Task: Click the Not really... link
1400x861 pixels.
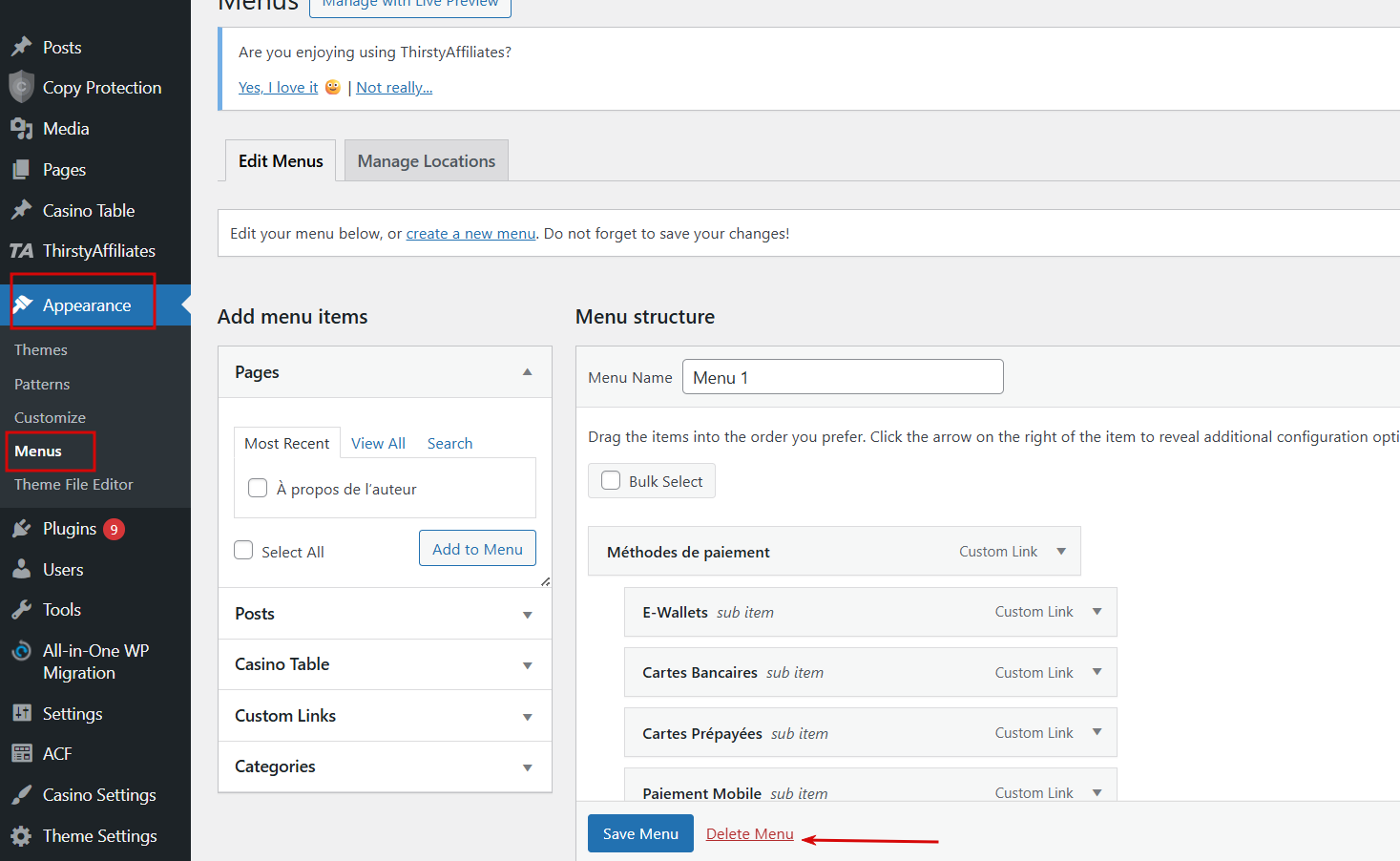Action: [x=394, y=87]
